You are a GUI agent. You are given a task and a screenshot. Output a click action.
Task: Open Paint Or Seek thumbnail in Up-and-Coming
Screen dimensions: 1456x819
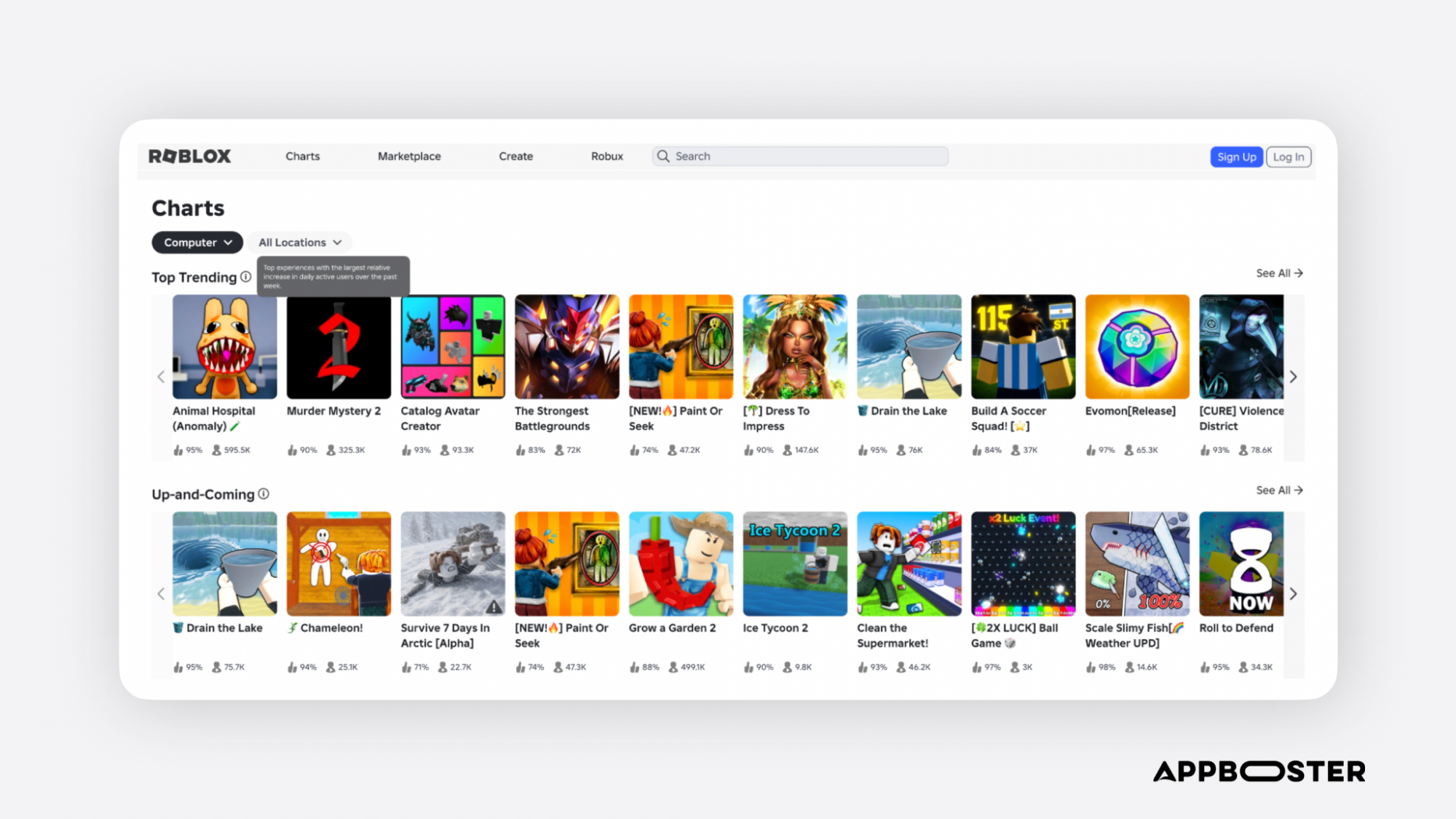tap(567, 563)
